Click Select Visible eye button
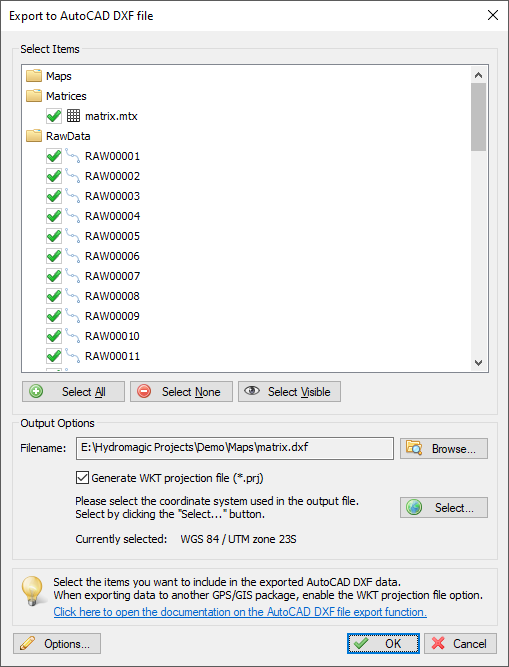Viewport: 509px width, 667px height. tap(289, 391)
